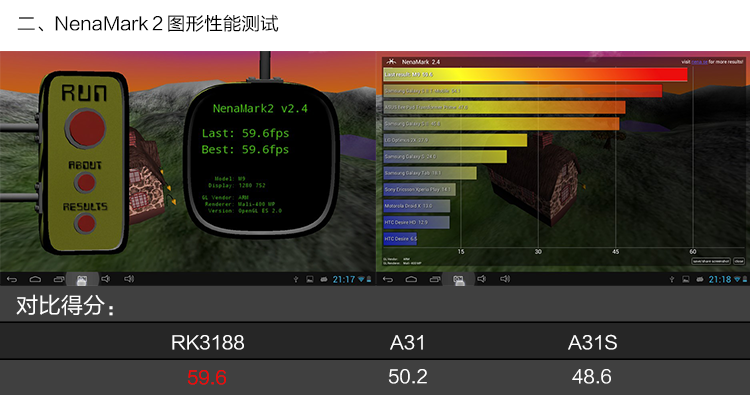Click the save/share screenshot button
Viewport: 750px width, 418px height.
point(711,261)
